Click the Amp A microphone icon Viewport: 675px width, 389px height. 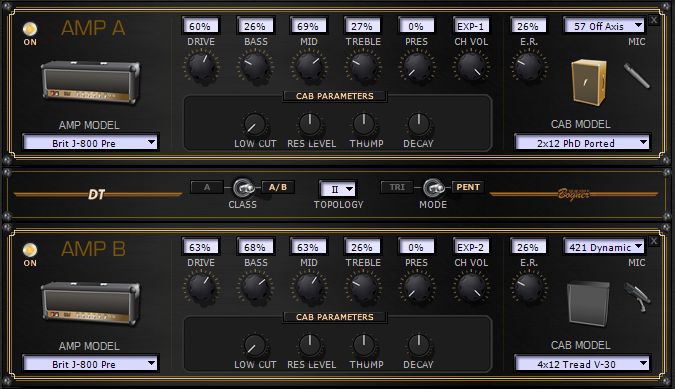click(636, 76)
